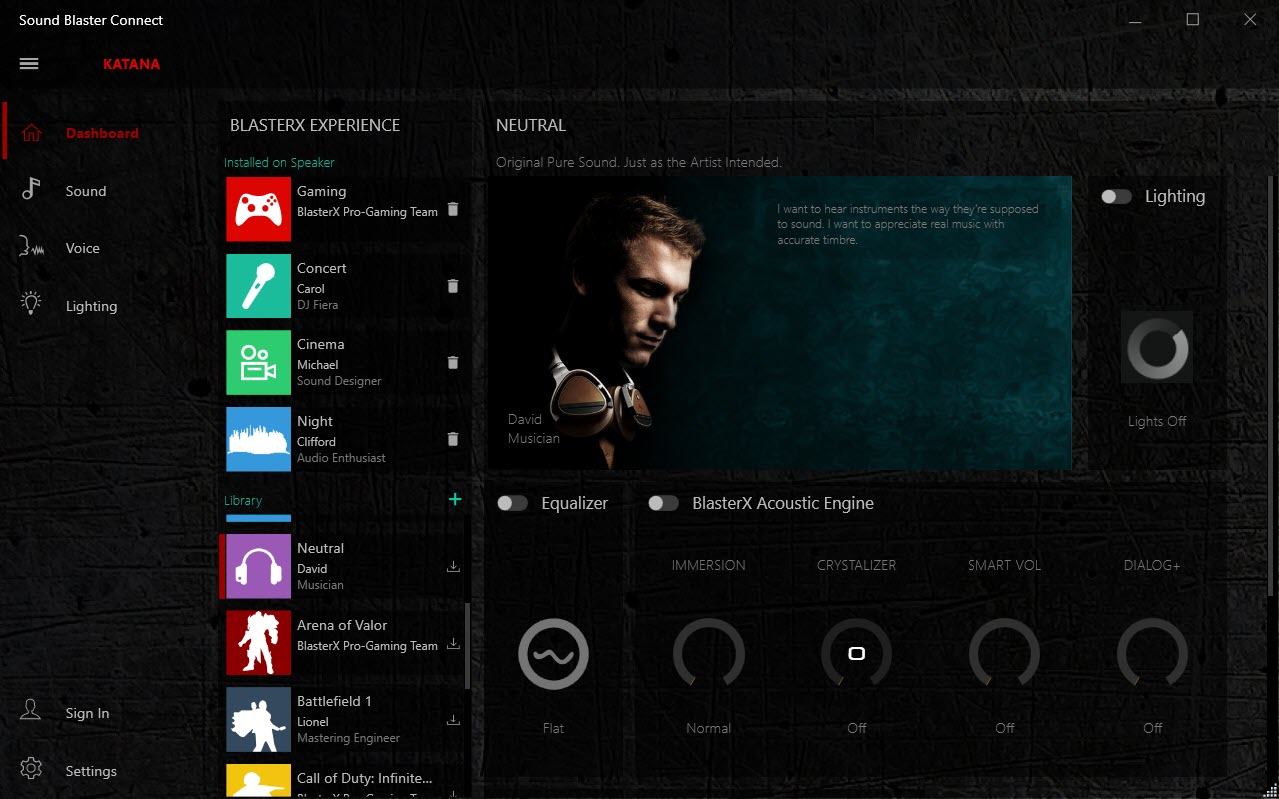Click the Settings gear icon

[x=31, y=770]
